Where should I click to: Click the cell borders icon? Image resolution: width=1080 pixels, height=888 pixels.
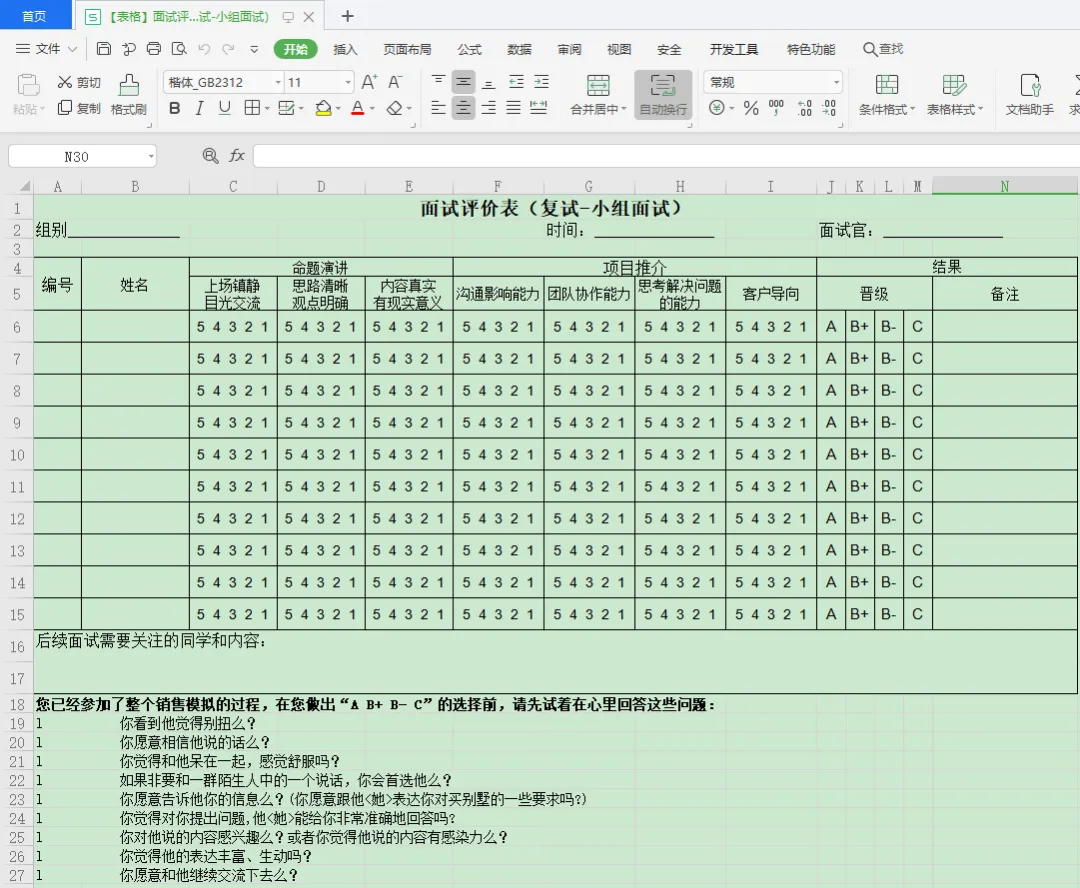click(252, 108)
